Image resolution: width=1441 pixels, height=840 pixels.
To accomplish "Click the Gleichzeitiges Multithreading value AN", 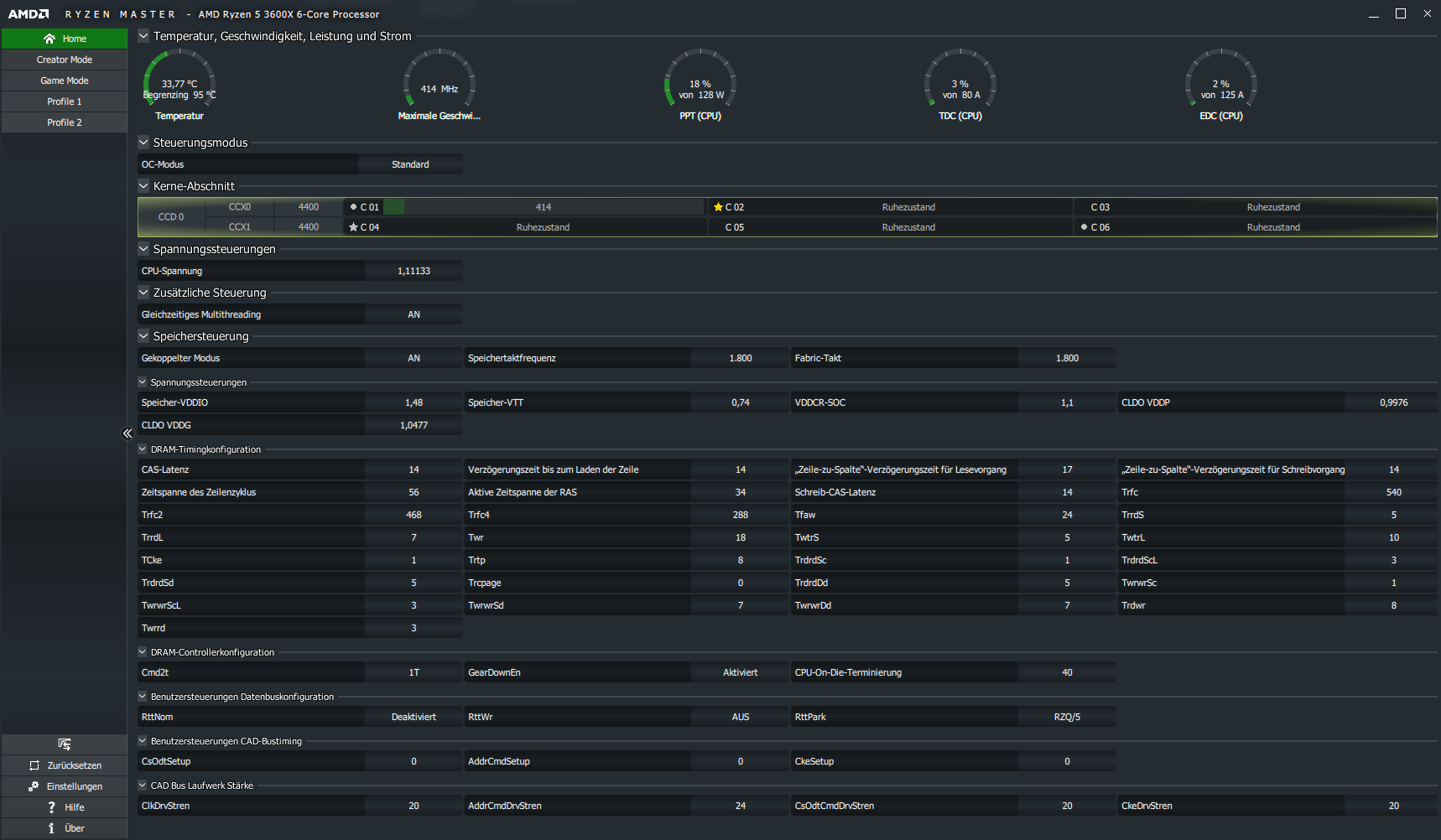I will [414, 314].
